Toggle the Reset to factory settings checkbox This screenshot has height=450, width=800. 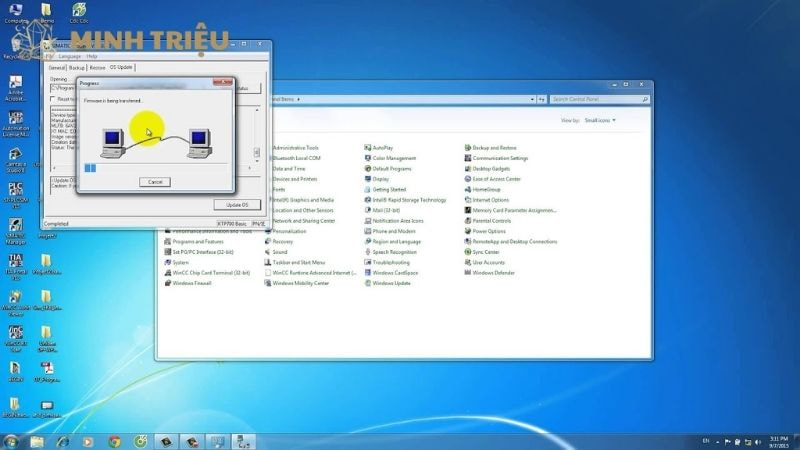click(x=54, y=99)
